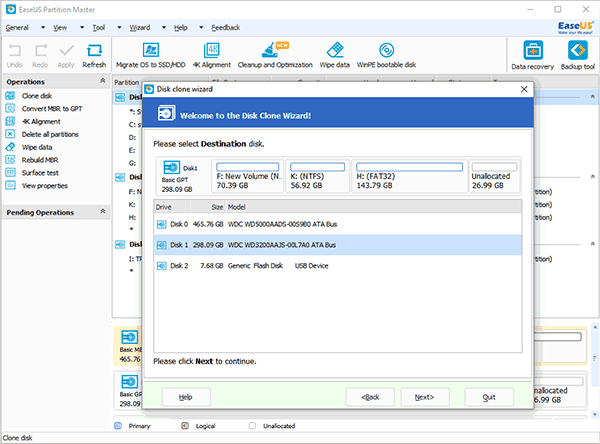600x444 pixels.
Task: Click the Unallocated legend box
Action: 252,426
